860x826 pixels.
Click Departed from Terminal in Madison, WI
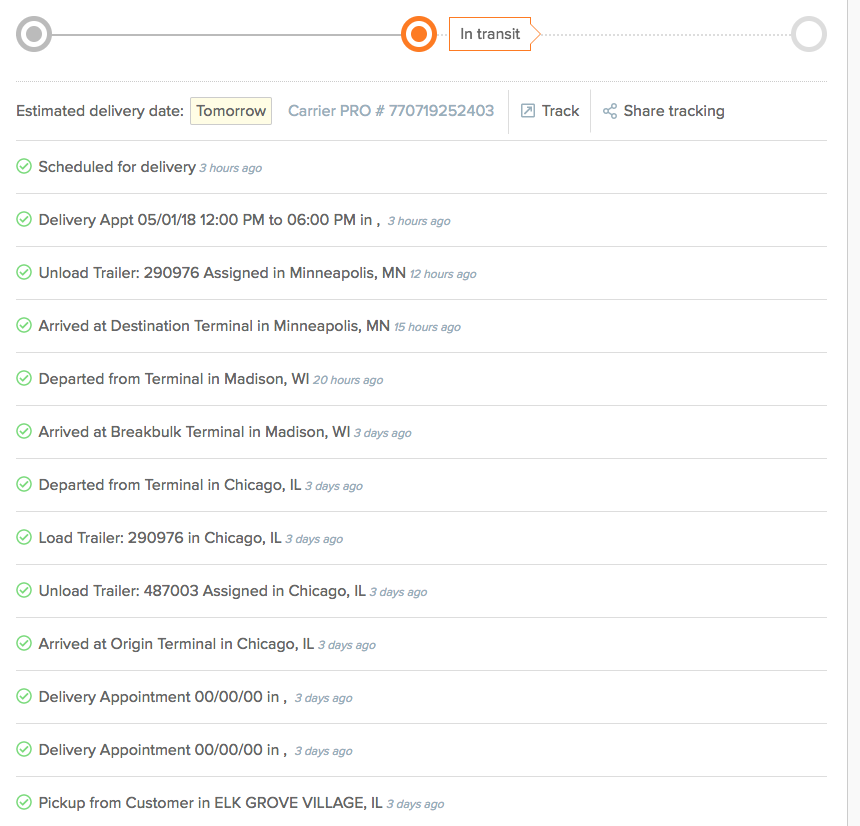pyautogui.click(x=174, y=379)
